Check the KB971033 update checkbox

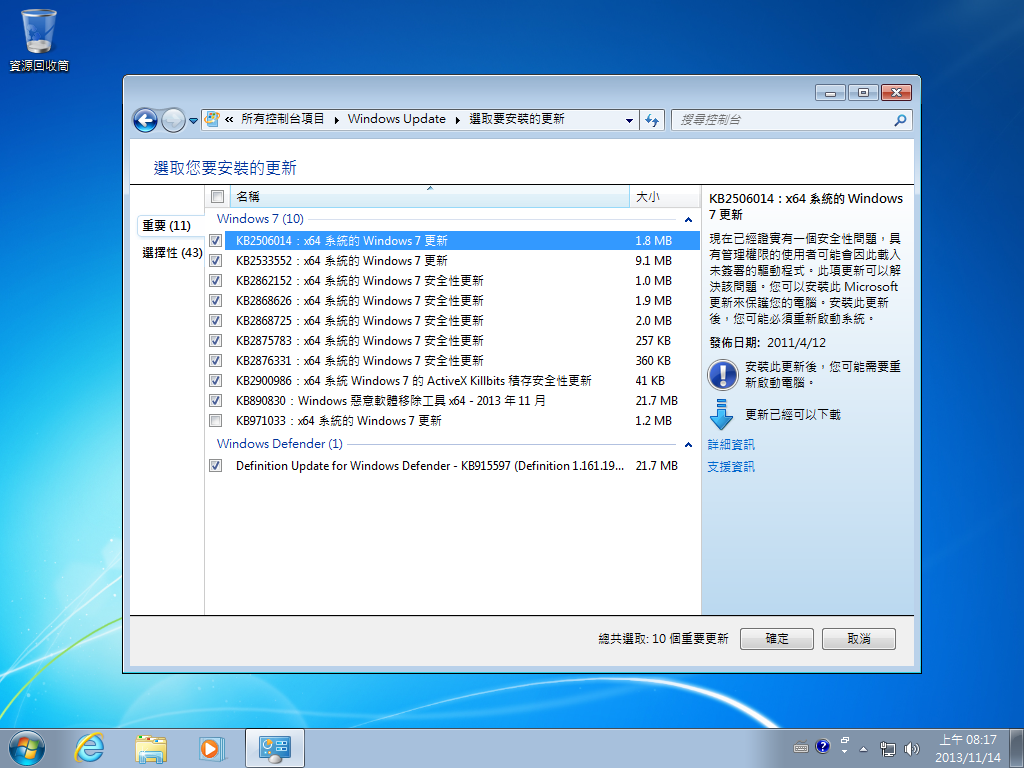(x=216, y=421)
